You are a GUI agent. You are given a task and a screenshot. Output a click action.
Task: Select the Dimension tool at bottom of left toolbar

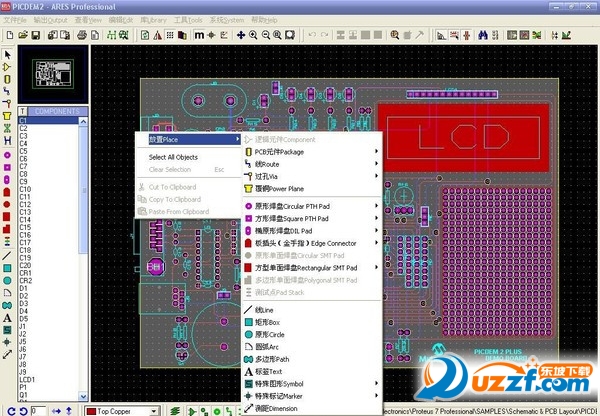(7, 354)
